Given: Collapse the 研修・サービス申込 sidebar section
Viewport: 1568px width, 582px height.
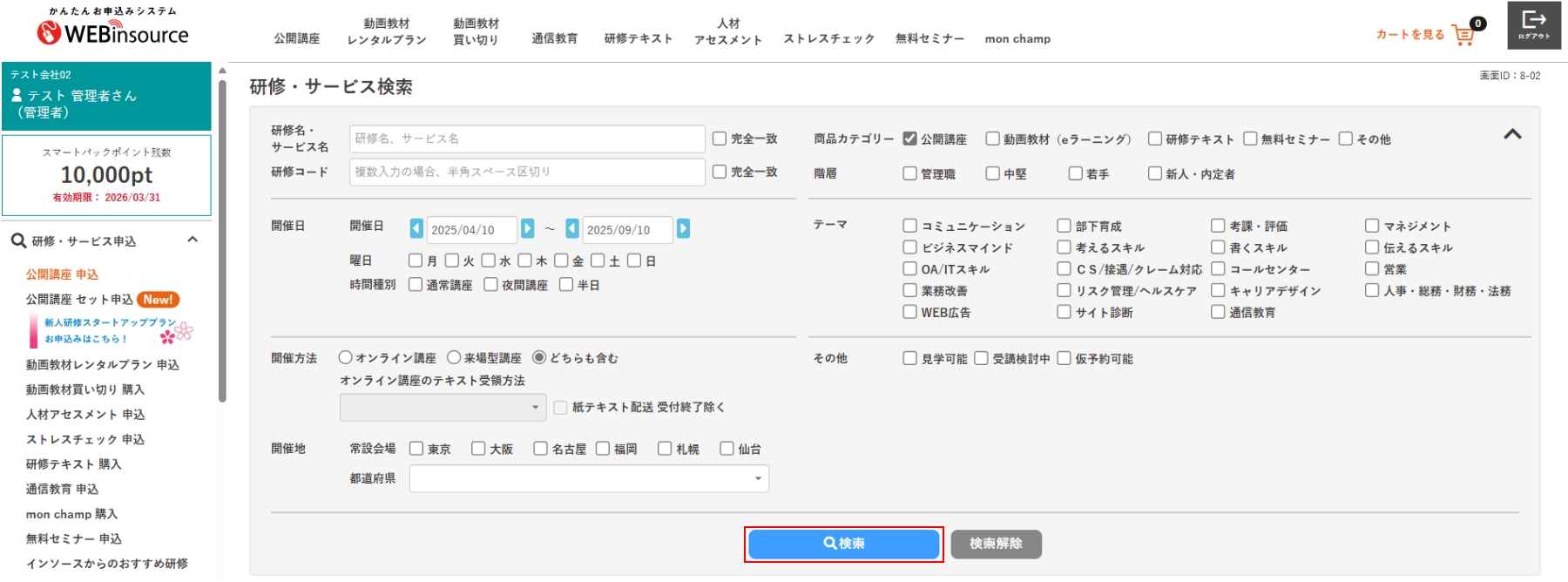Looking at the screenshot, I should coord(193,240).
